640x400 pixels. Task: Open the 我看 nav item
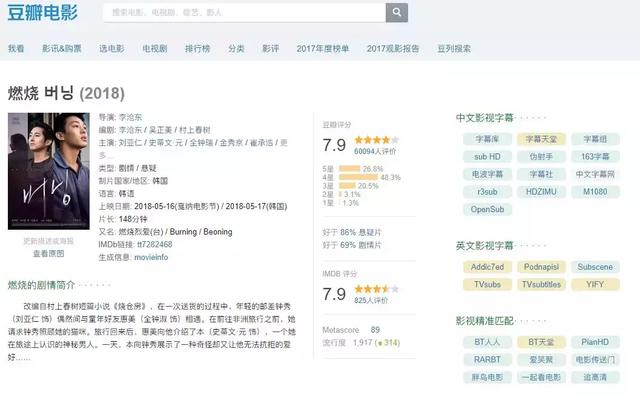click(16, 49)
